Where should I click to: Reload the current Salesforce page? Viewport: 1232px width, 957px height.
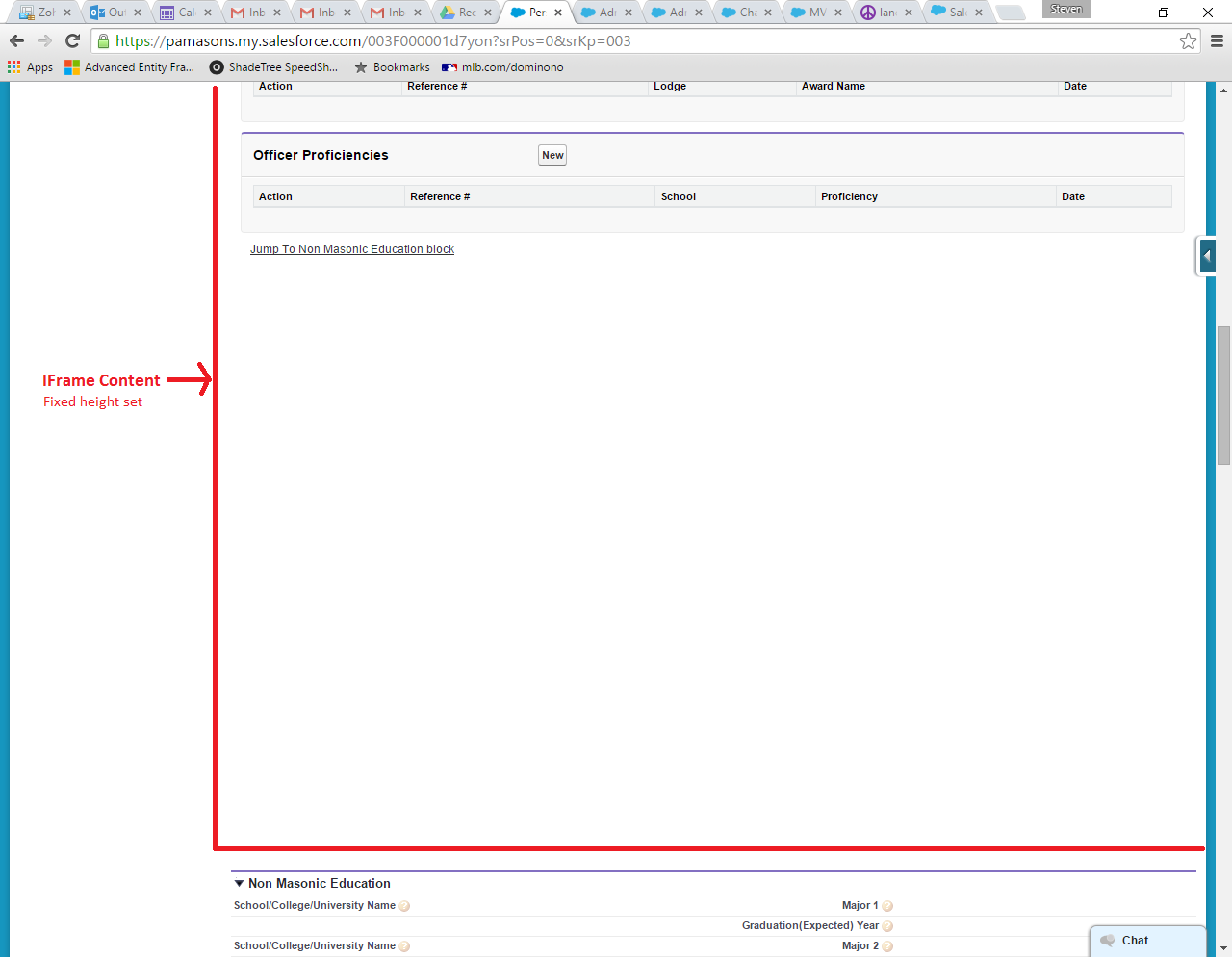(x=71, y=40)
